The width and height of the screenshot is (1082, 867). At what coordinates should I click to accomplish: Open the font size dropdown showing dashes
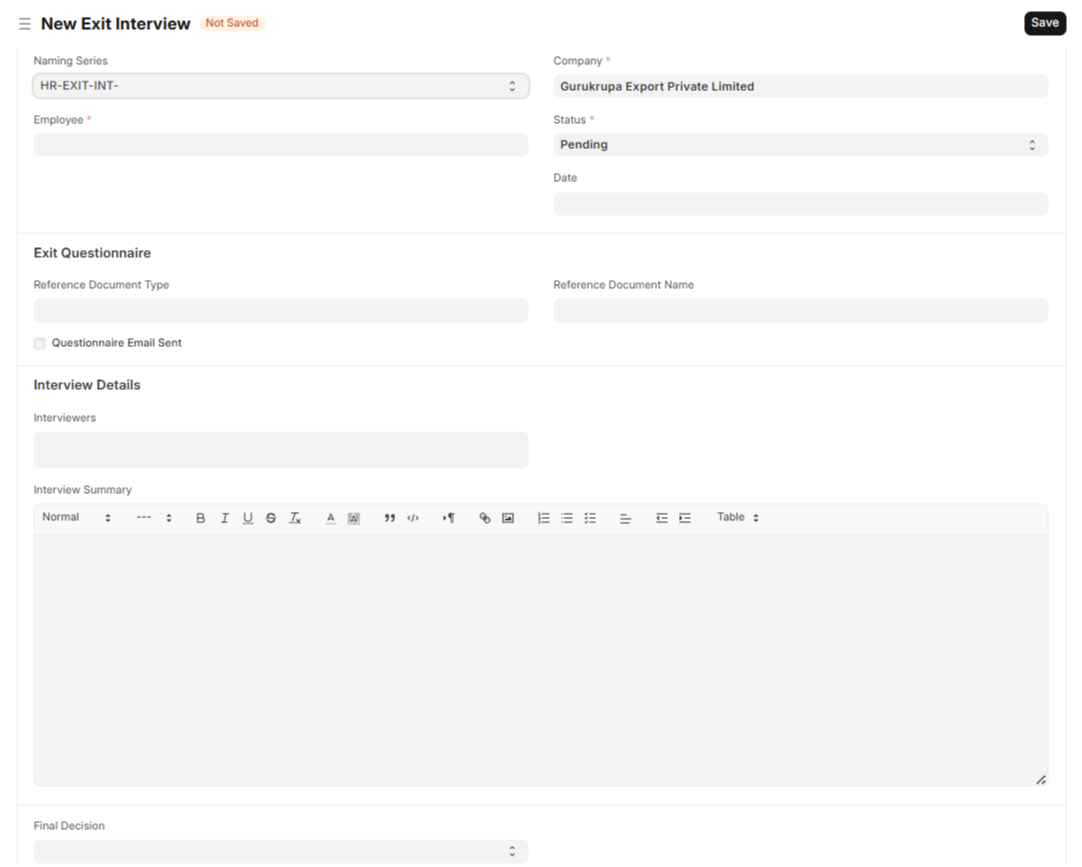154,518
